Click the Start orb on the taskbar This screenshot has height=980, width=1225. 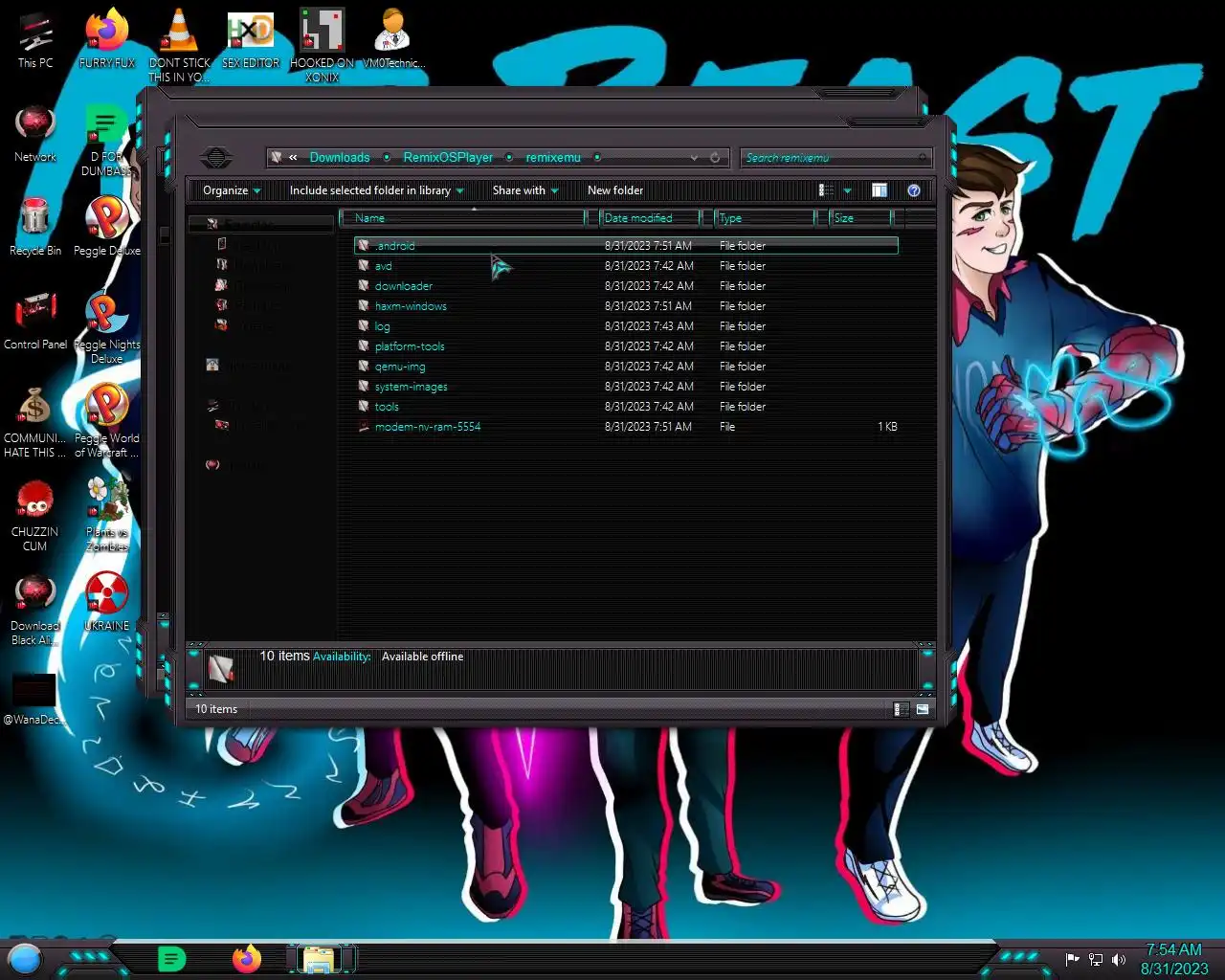[x=25, y=958]
